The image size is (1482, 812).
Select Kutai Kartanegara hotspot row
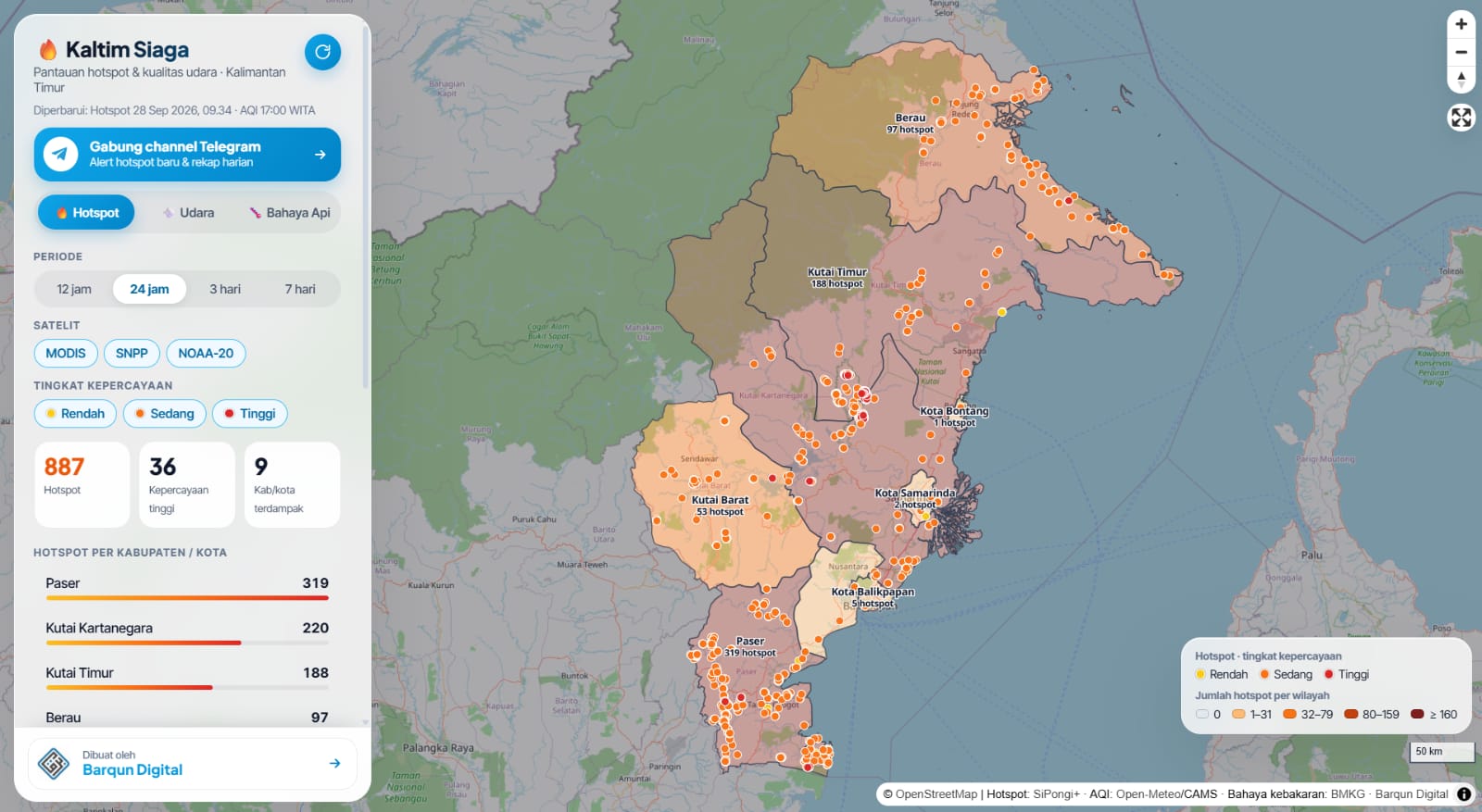187,633
